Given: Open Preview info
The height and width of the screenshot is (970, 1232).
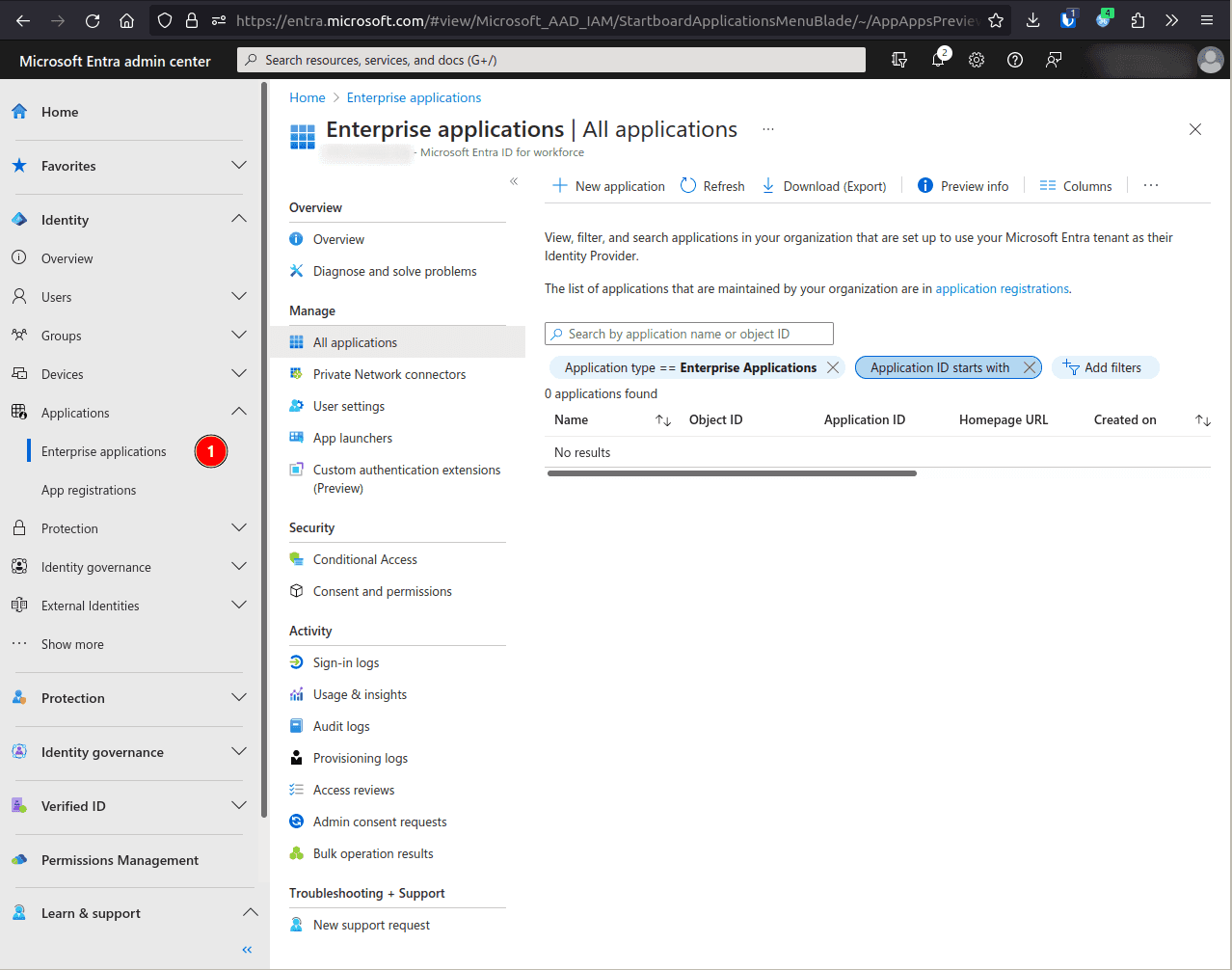Looking at the screenshot, I should [x=963, y=186].
